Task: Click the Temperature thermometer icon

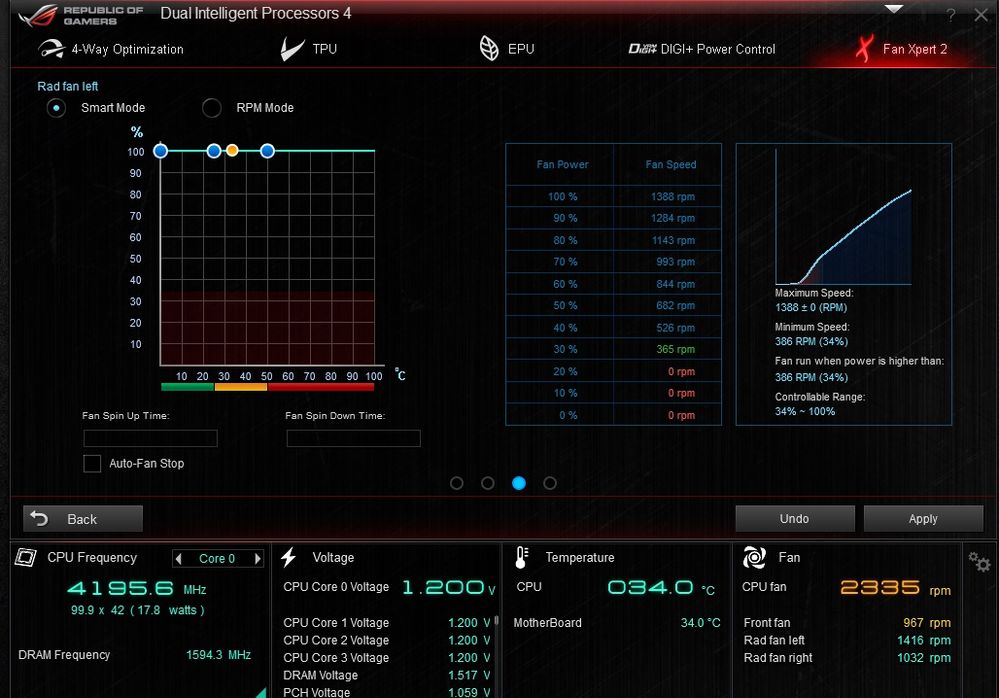Action: click(x=521, y=558)
